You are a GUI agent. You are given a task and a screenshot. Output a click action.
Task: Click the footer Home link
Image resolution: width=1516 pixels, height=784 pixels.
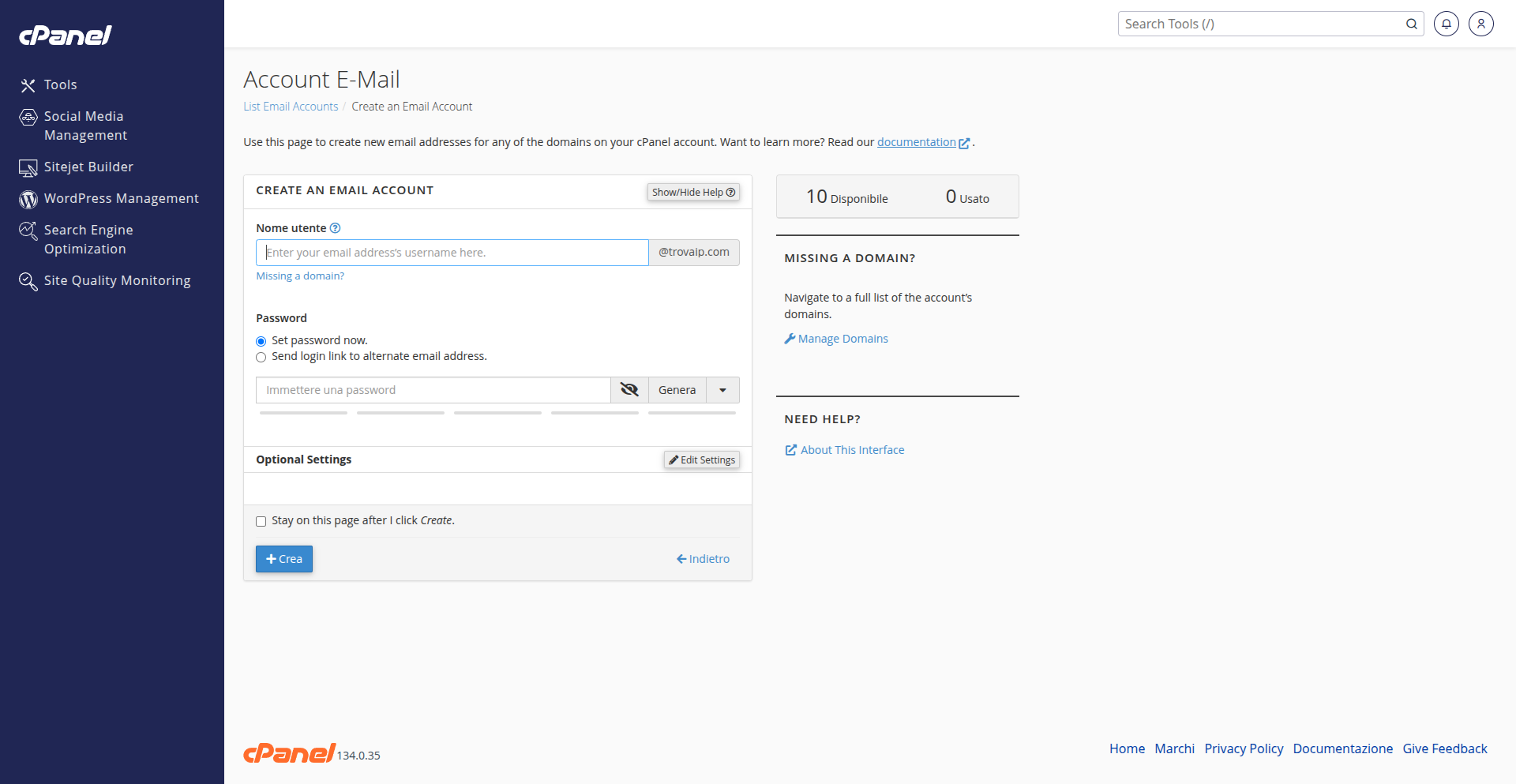1127,748
